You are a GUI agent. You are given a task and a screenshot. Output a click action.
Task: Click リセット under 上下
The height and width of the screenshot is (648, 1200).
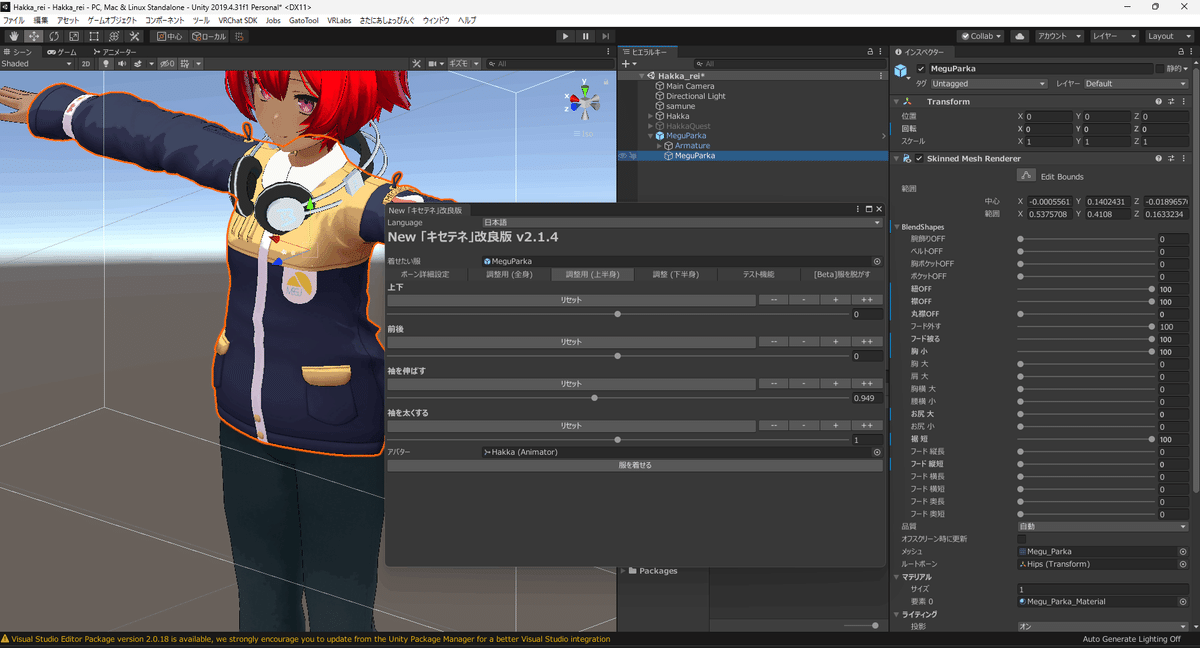pos(571,300)
